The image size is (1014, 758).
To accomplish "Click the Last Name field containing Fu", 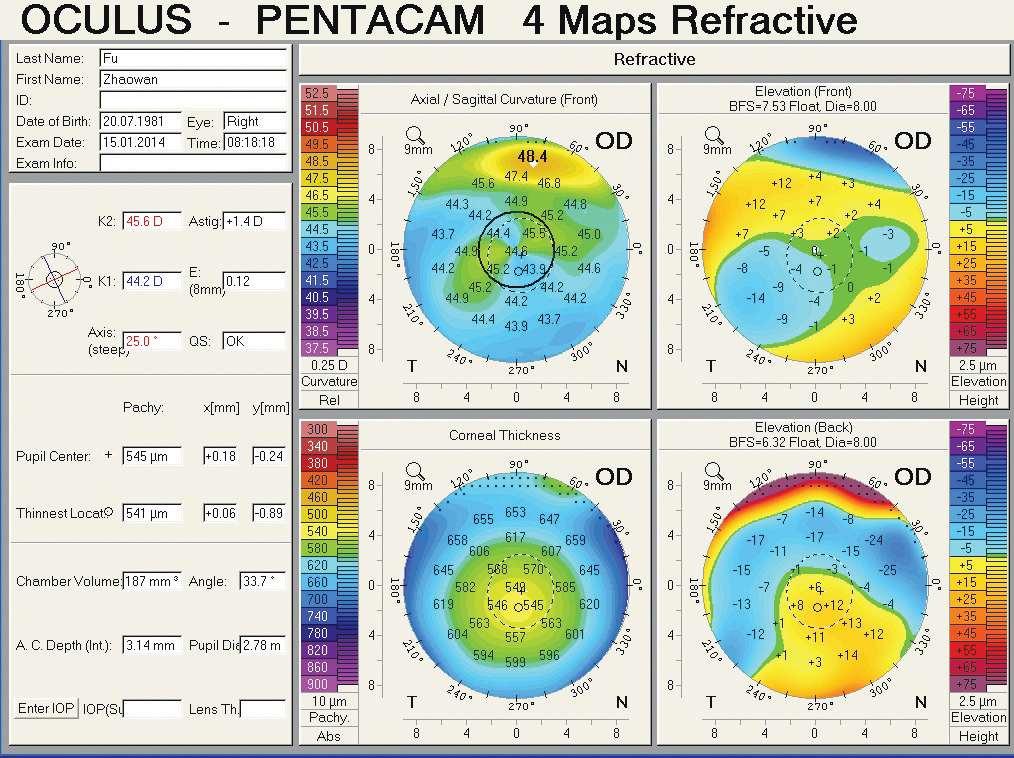I will (193, 59).
